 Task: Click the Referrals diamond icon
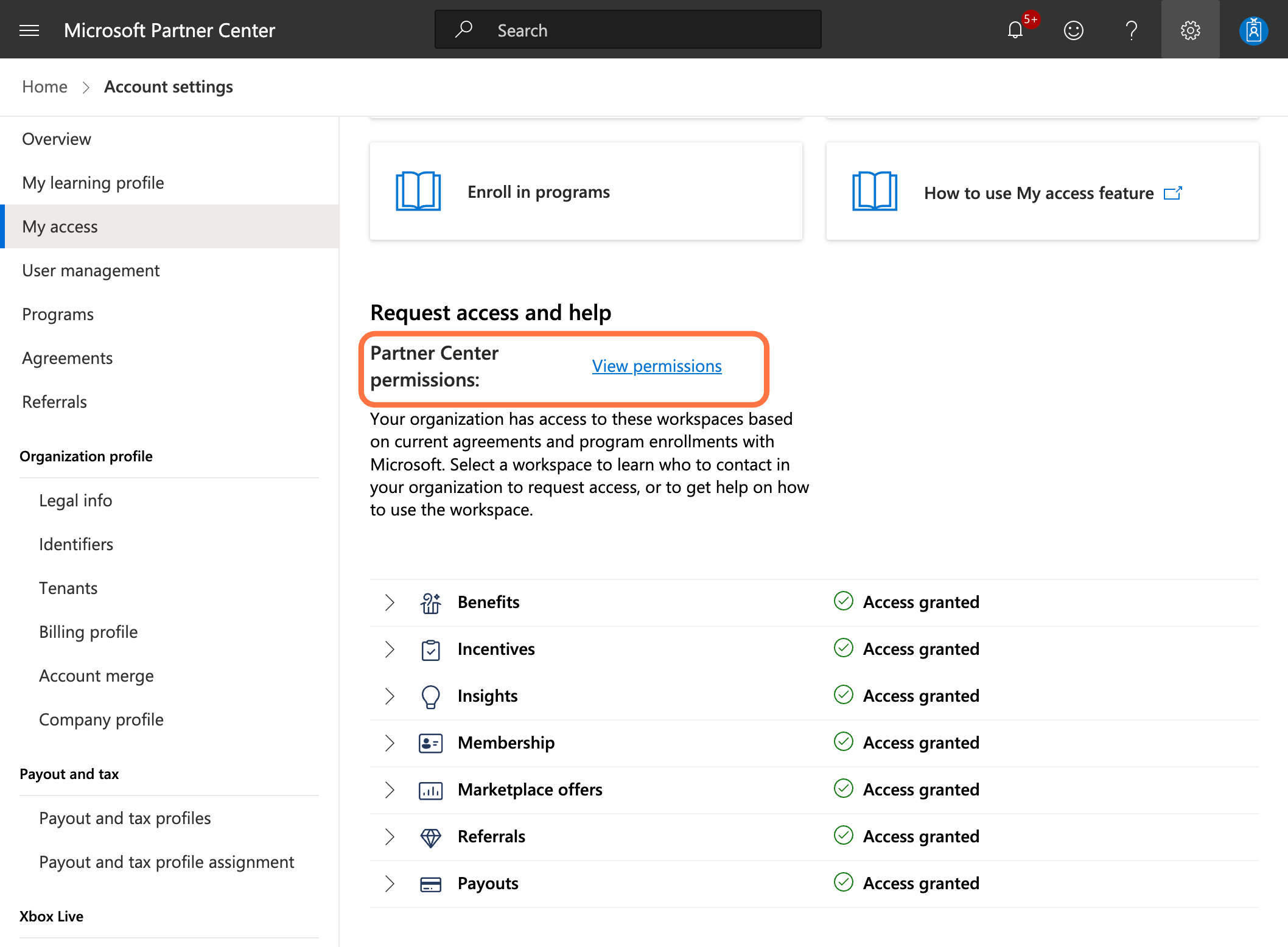(x=430, y=837)
